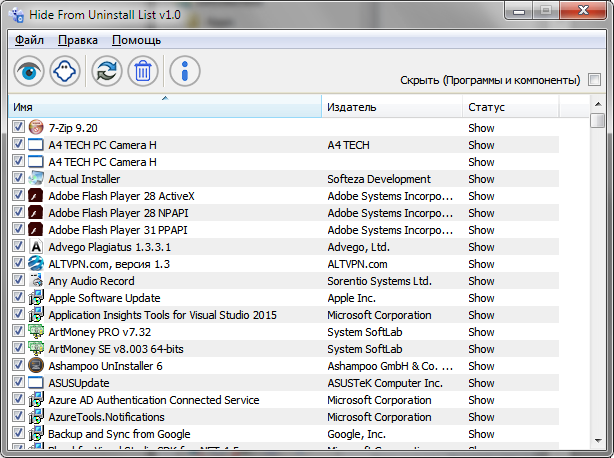The image size is (614, 458).
Task: Click the ALTVPN.com globe icon
Action: [x=36, y=263]
